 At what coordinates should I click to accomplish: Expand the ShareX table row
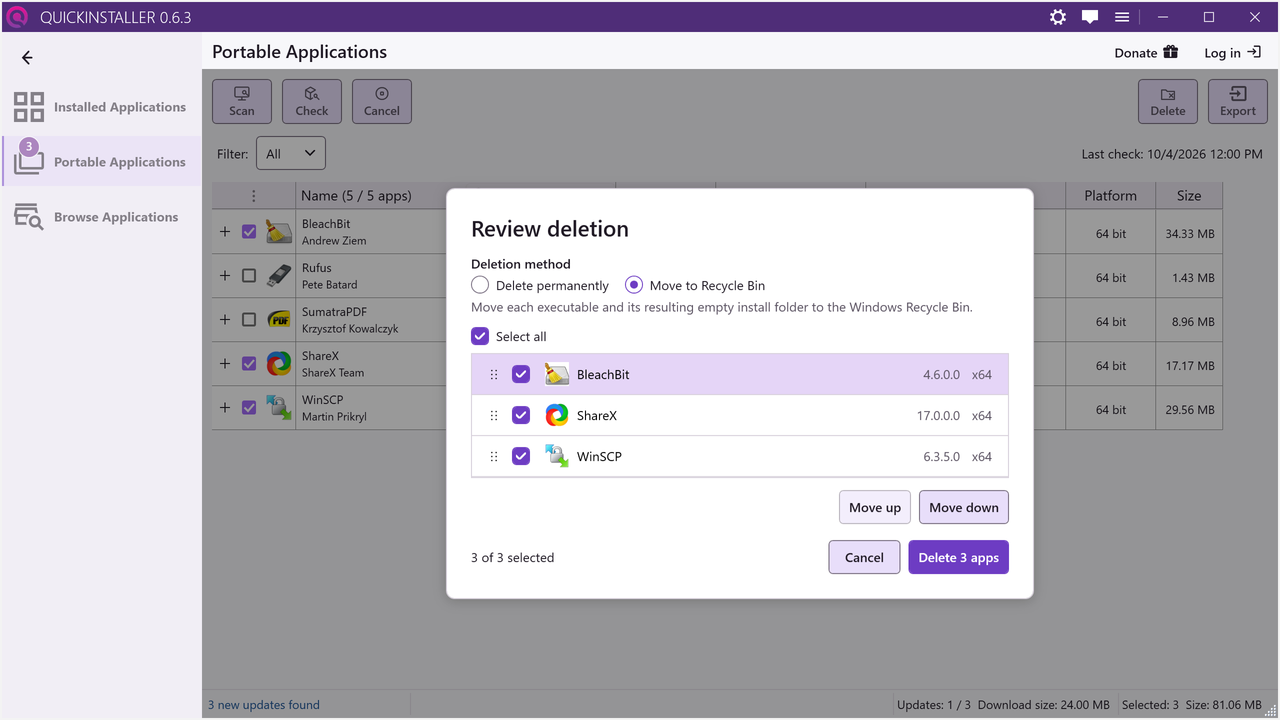point(225,364)
